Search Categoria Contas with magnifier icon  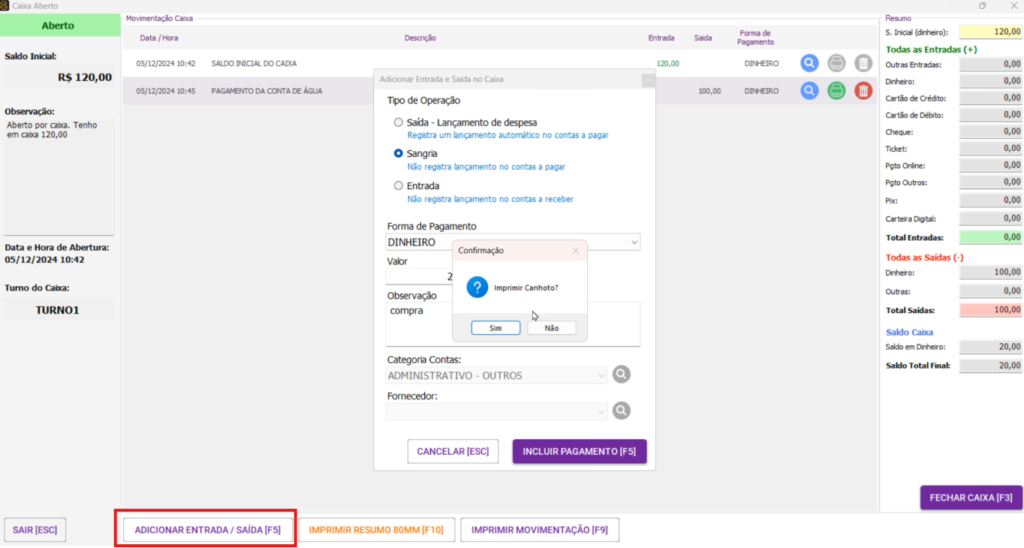621,375
